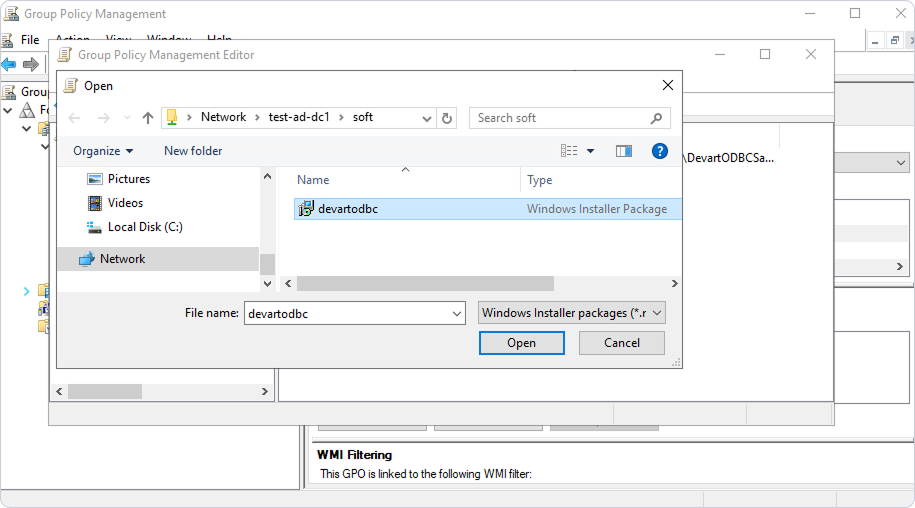Open the File name dropdown arrow

click(457, 313)
